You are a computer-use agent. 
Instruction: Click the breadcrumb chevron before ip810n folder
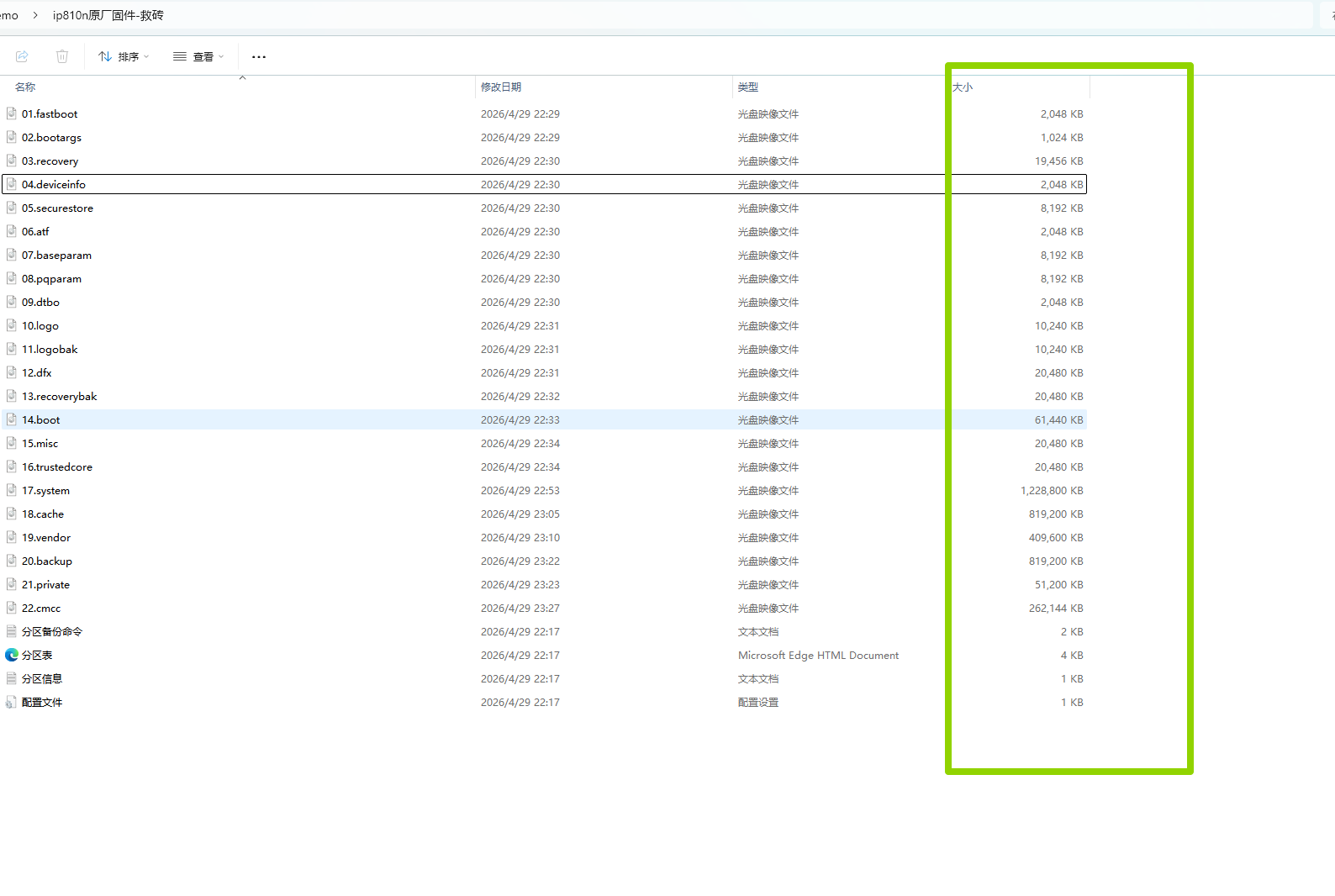point(35,15)
